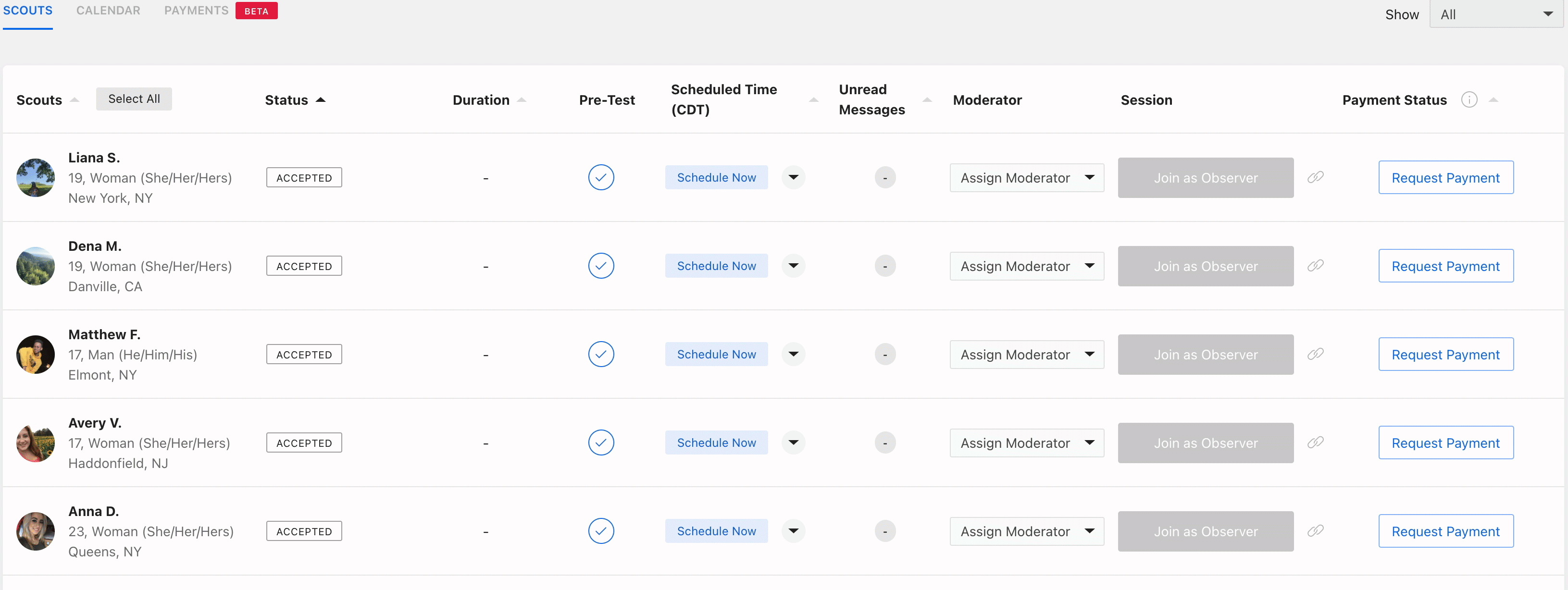Open Liana S.'s profile photo
Image resolution: width=1568 pixels, height=590 pixels.
[x=35, y=178]
